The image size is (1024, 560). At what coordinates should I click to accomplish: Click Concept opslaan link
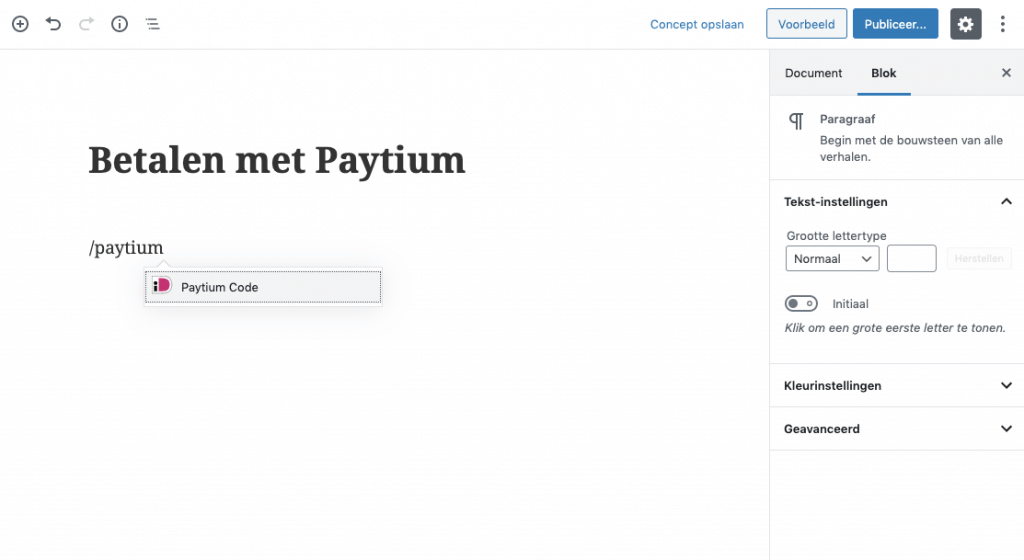[697, 24]
